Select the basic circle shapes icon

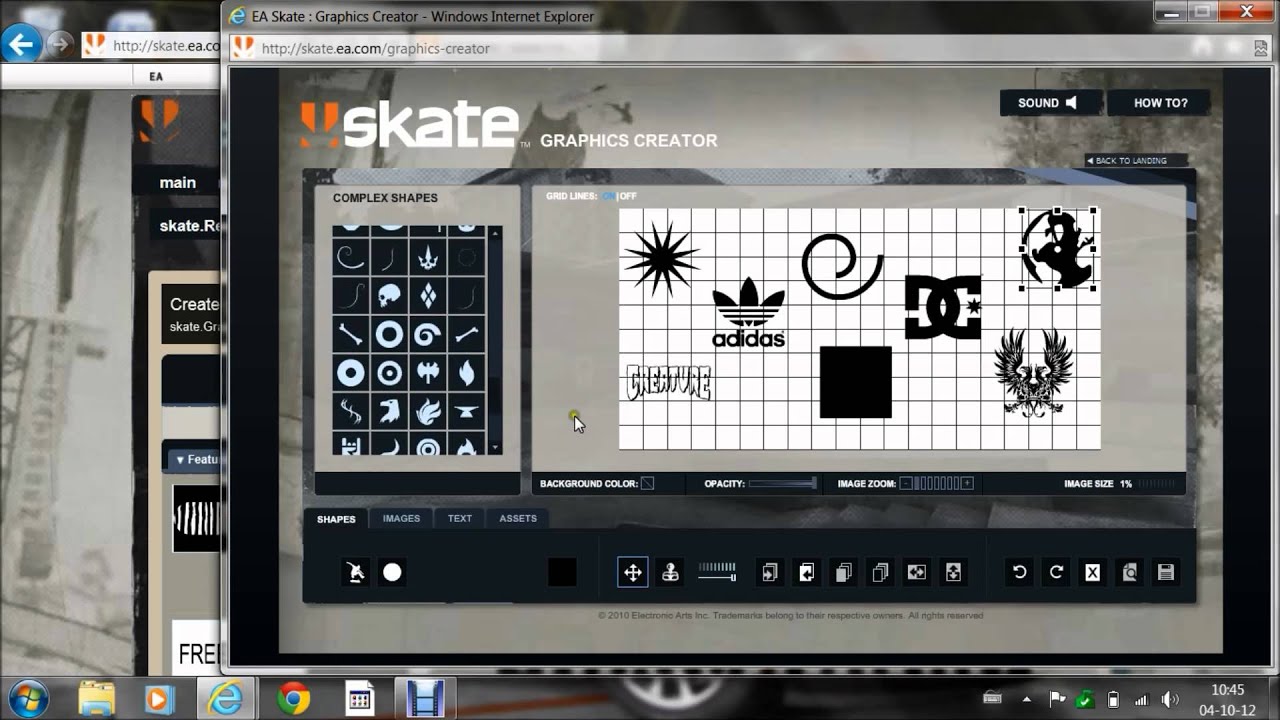tap(392, 572)
